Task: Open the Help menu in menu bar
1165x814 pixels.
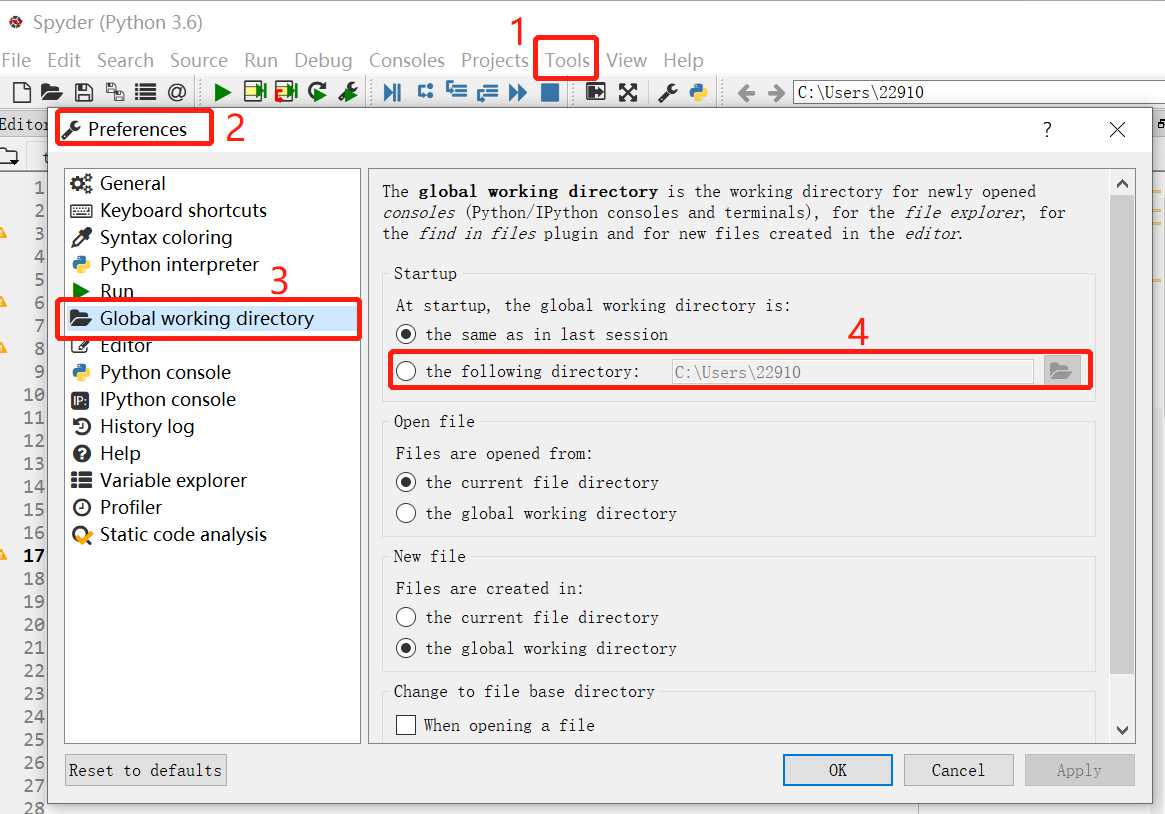Action: (683, 60)
